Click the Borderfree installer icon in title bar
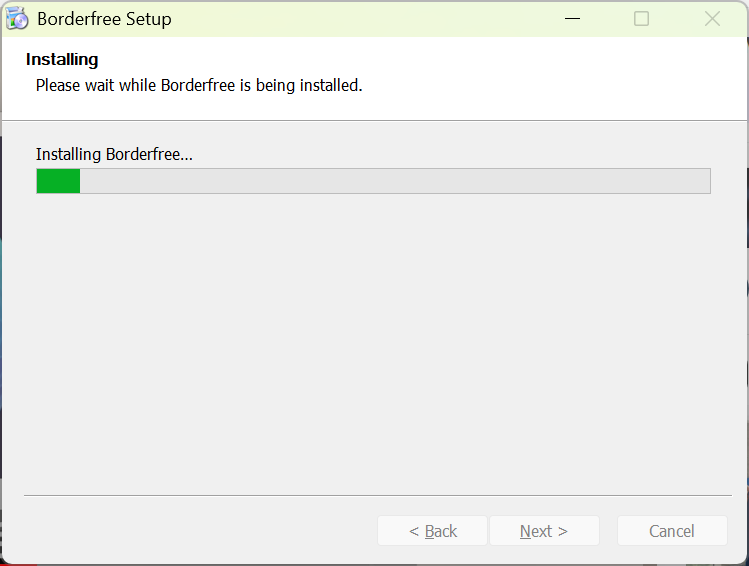 click(x=16, y=18)
